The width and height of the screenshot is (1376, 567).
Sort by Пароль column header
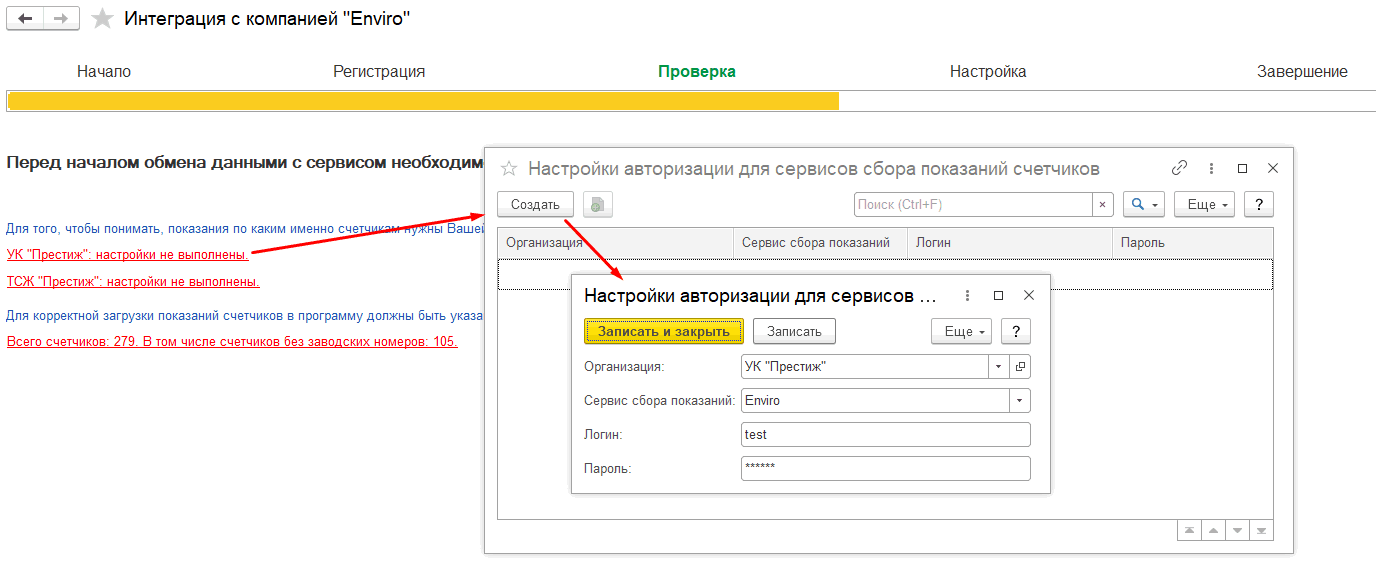(x=1193, y=242)
